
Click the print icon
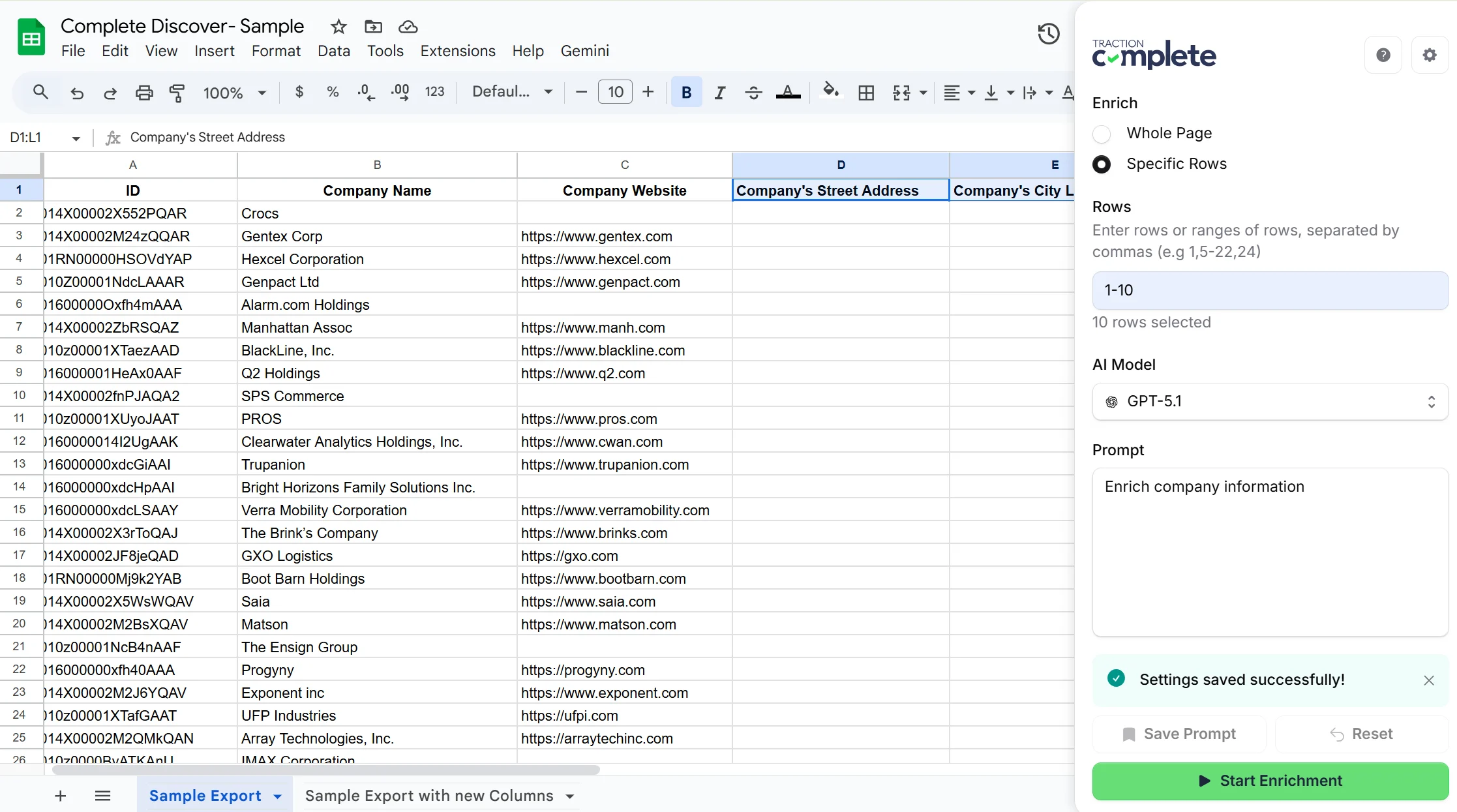[x=144, y=93]
